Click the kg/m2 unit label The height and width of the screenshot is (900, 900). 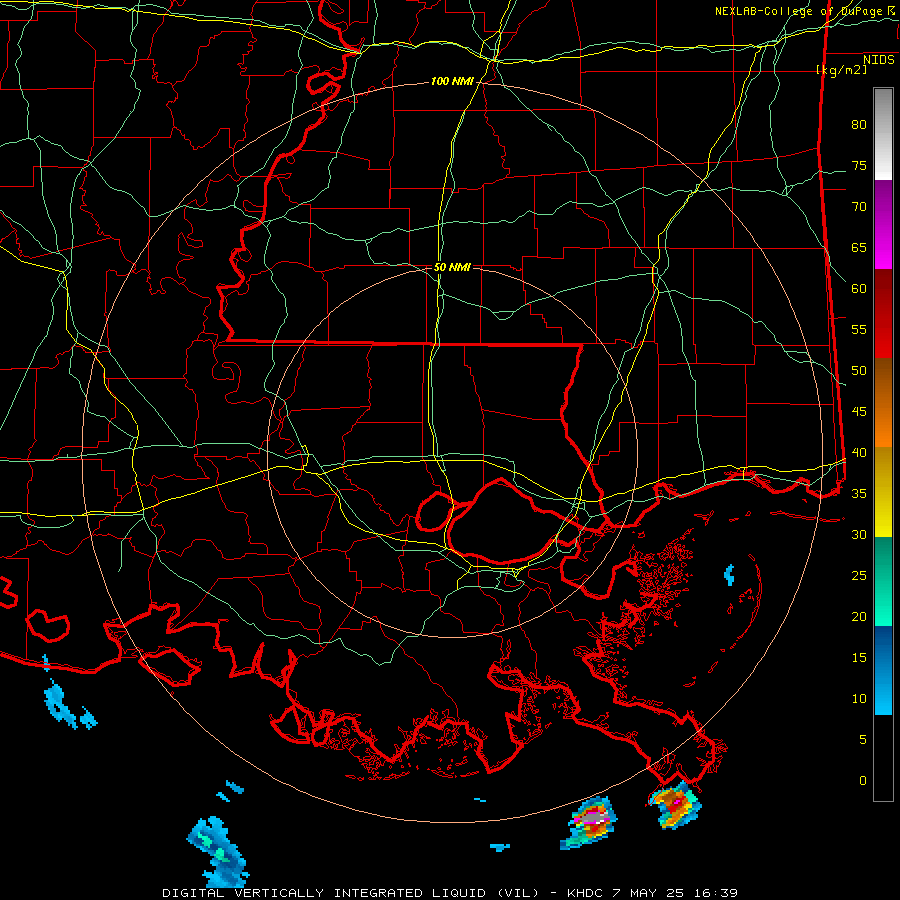841,70
